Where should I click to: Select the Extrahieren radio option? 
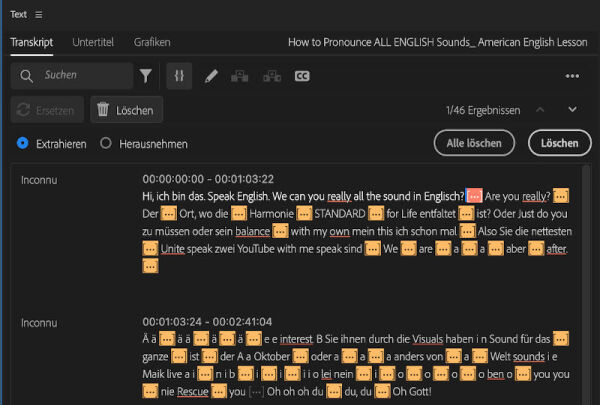point(23,143)
